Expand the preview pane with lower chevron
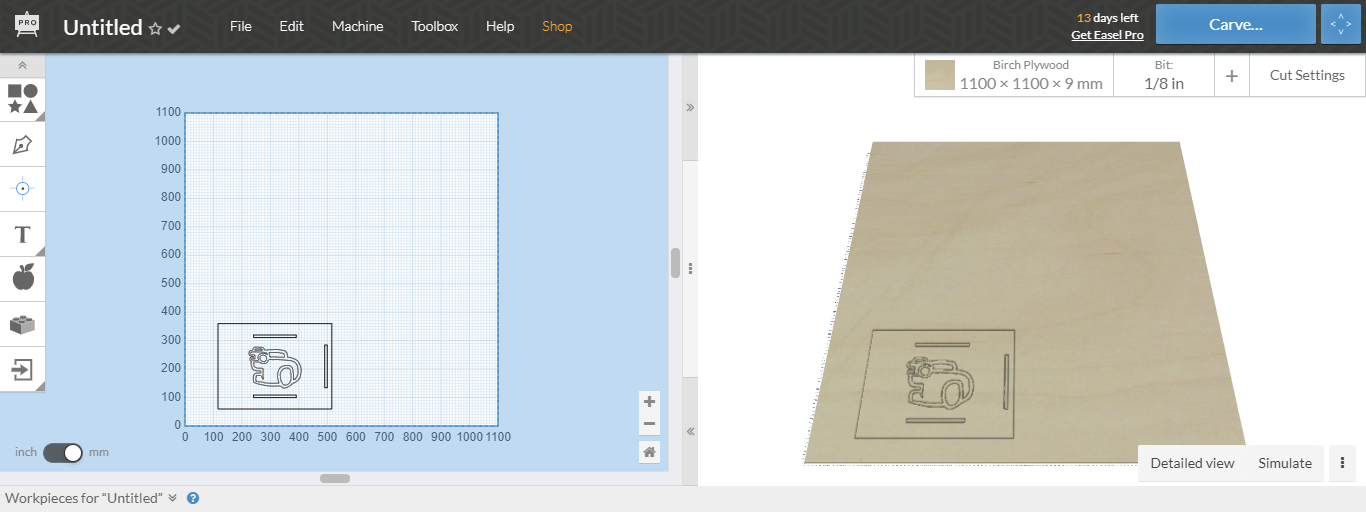The width and height of the screenshot is (1366, 512). (x=690, y=431)
